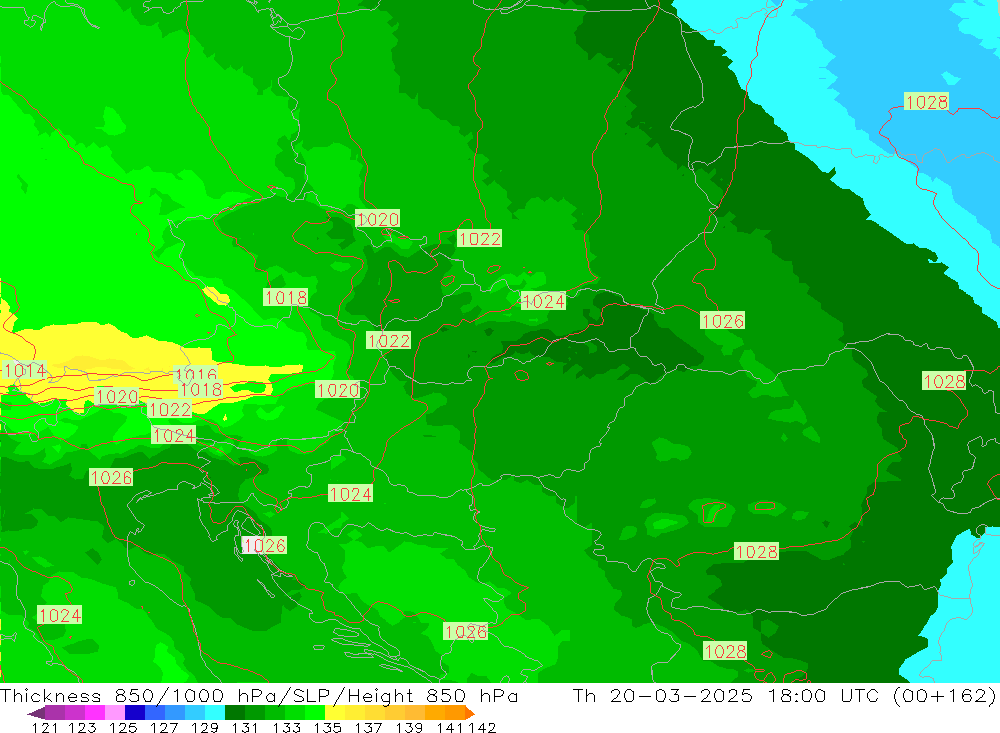Click the date Th 20-03-2025 text

coord(663,695)
